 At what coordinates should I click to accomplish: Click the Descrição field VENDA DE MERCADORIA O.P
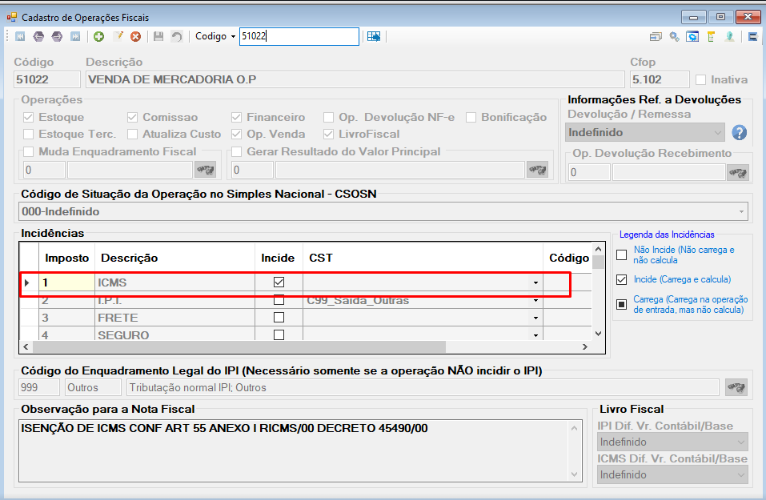355,80
